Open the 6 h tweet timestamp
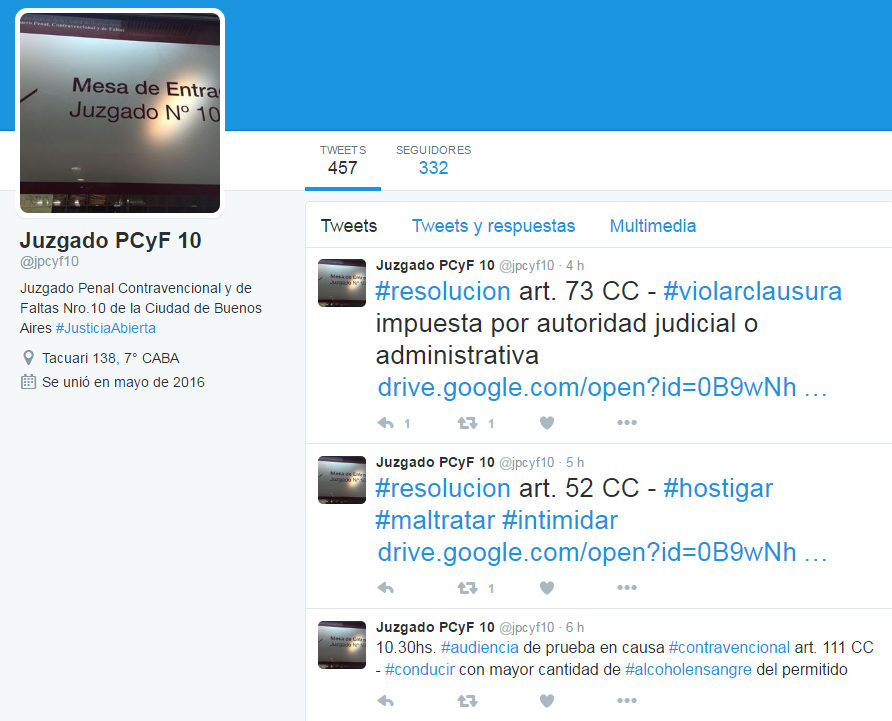Image resolution: width=892 pixels, height=721 pixels. [x=575, y=628]
